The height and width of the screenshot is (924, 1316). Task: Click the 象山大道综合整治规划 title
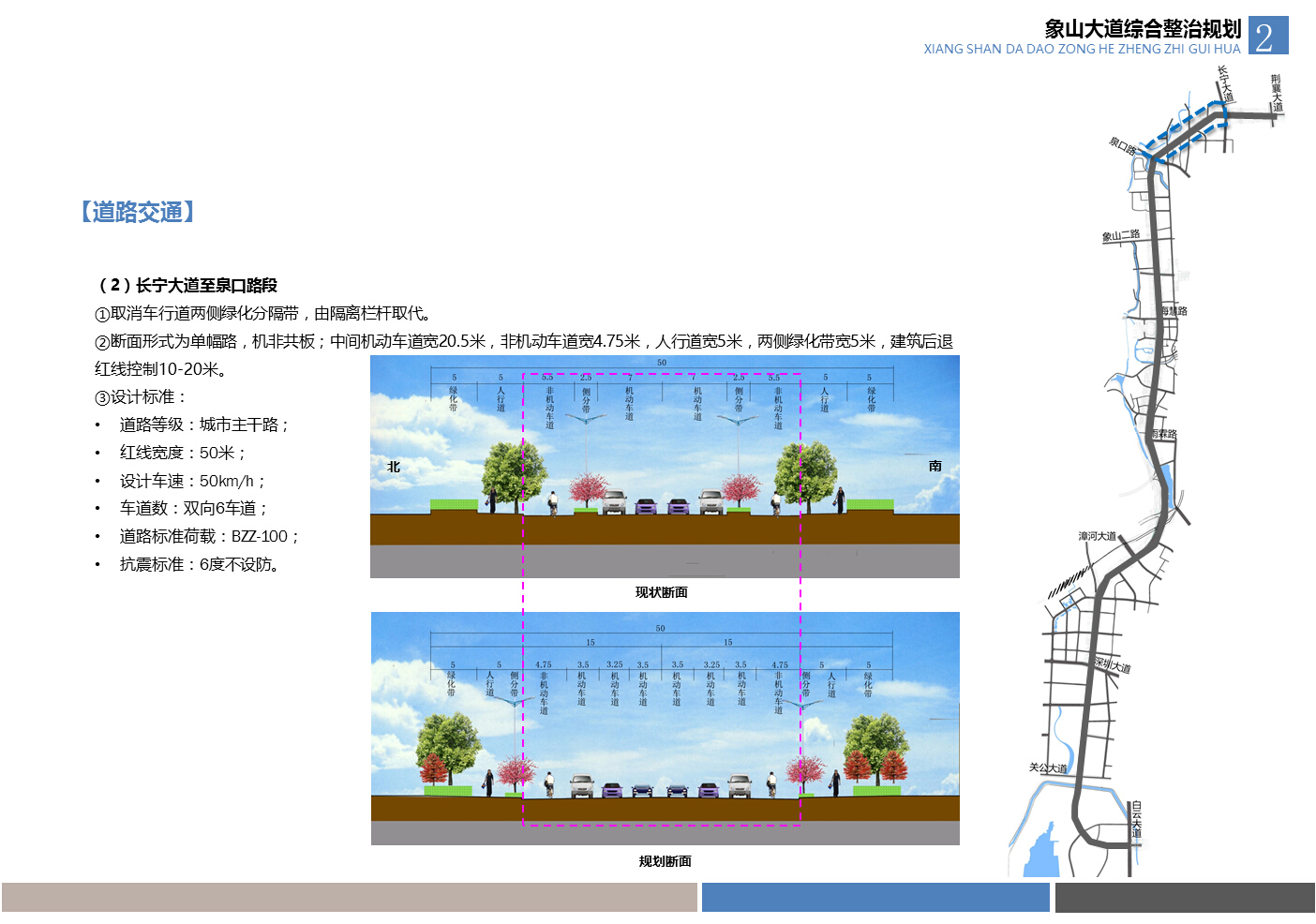click(x=1142, y=28)
